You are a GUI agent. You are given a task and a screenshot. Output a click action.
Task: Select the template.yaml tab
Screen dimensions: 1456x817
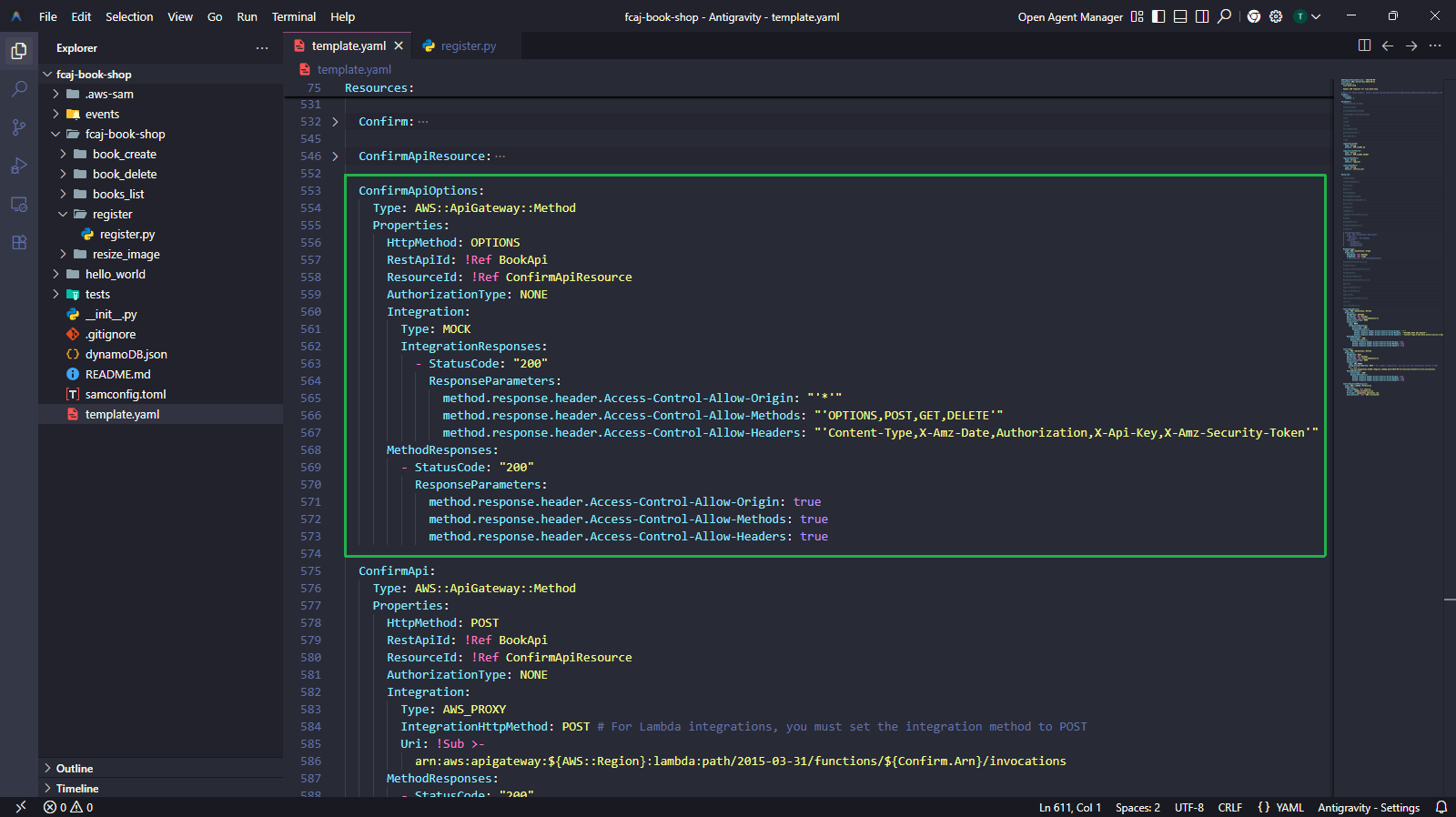click(349, 45)
